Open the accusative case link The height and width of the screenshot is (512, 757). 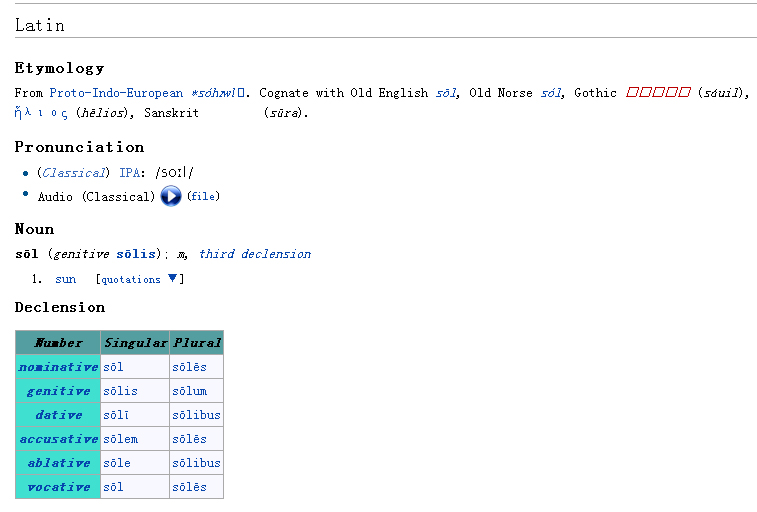click(58, 439)
